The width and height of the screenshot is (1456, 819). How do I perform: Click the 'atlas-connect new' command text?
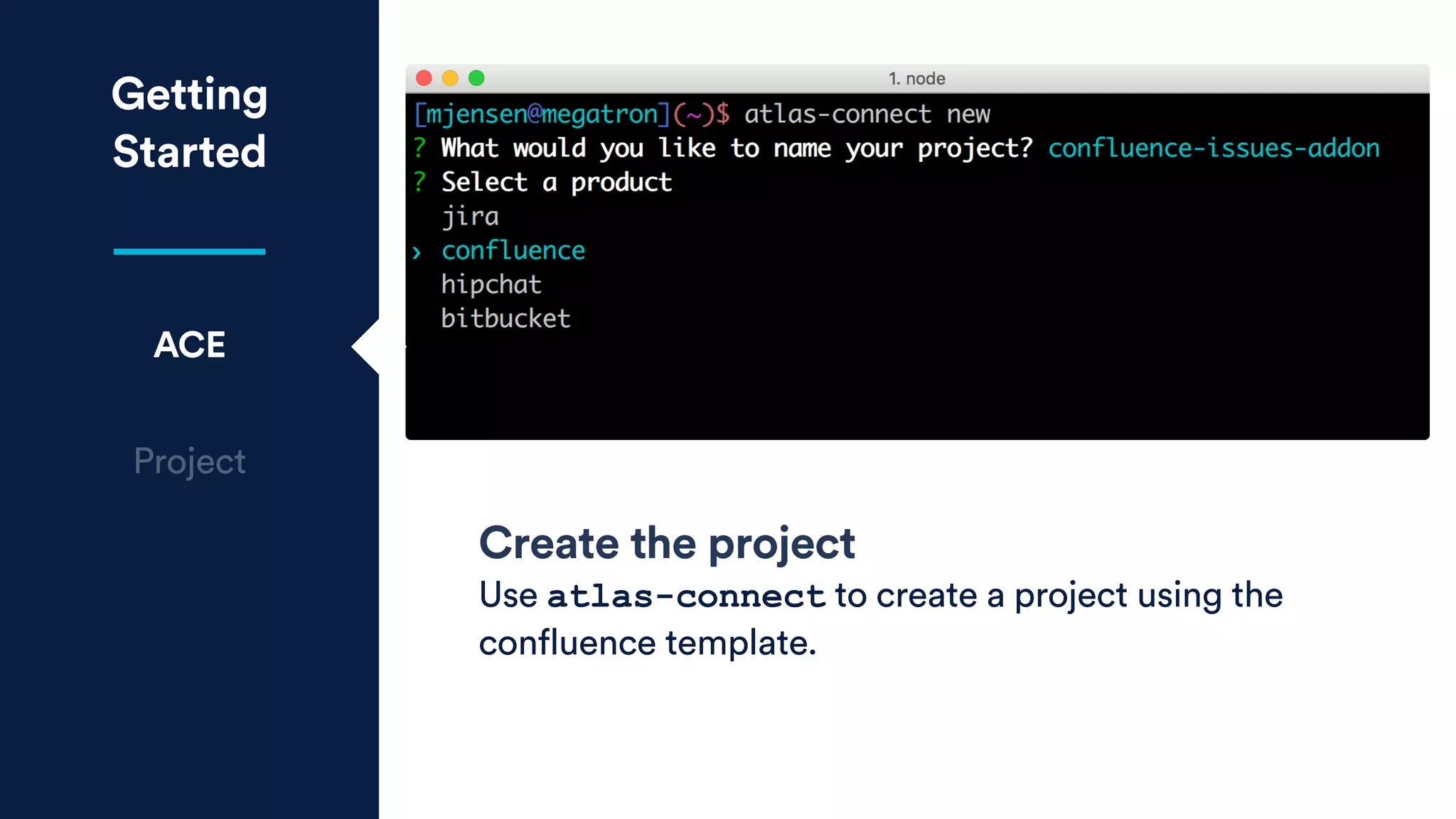(x=867, y=114)
